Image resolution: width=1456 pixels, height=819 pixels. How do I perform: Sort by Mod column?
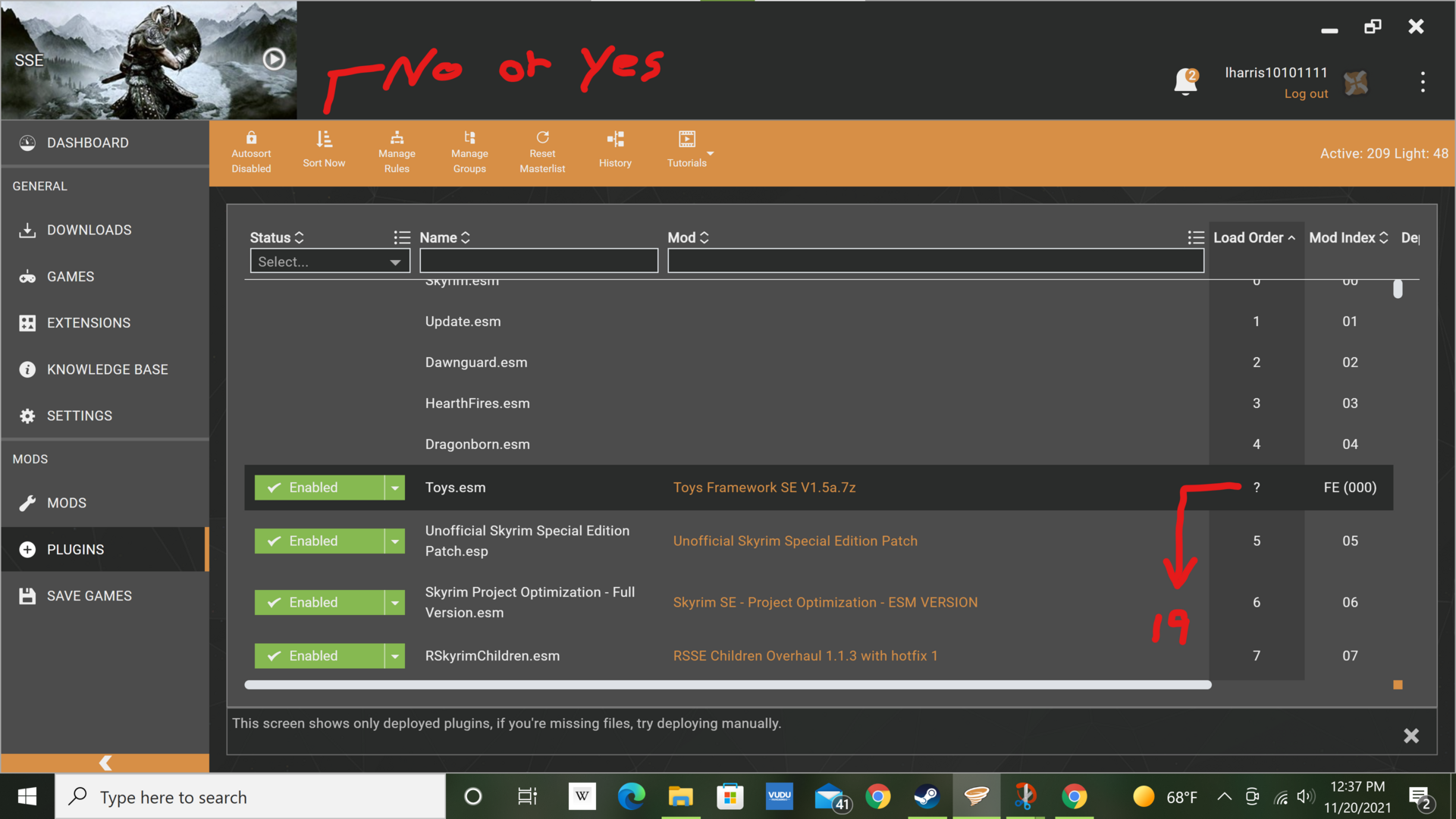click(x=688, y=237)
